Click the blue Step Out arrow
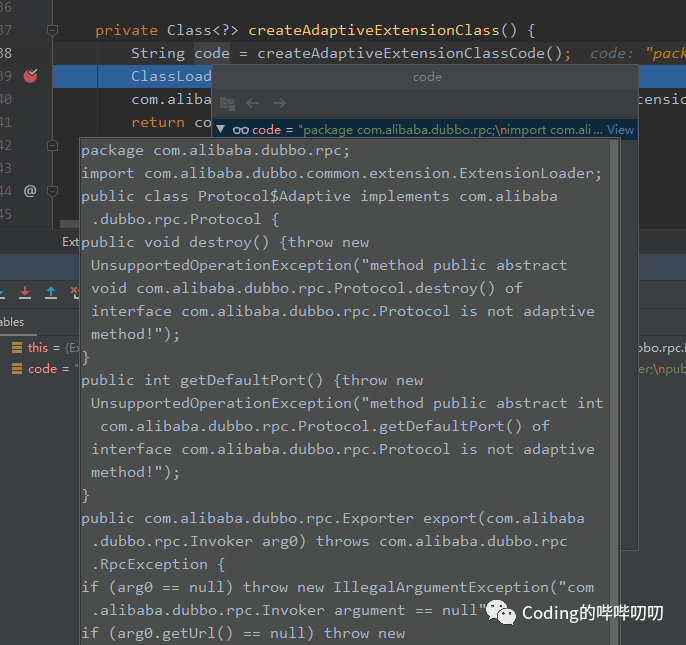 click(x=51, y=292)
